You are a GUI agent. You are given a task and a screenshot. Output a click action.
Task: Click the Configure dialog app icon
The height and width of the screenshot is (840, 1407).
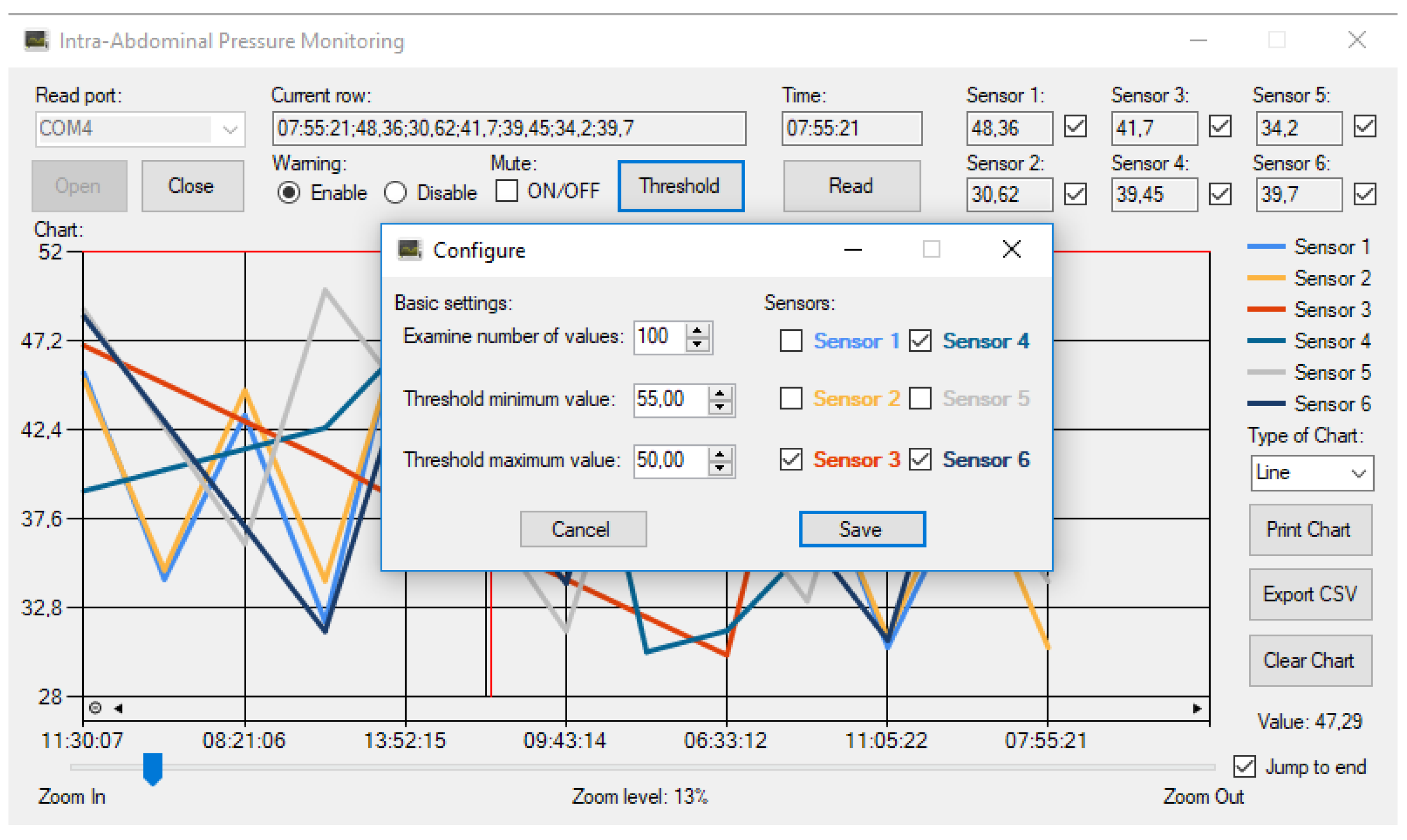pos(409,249)
